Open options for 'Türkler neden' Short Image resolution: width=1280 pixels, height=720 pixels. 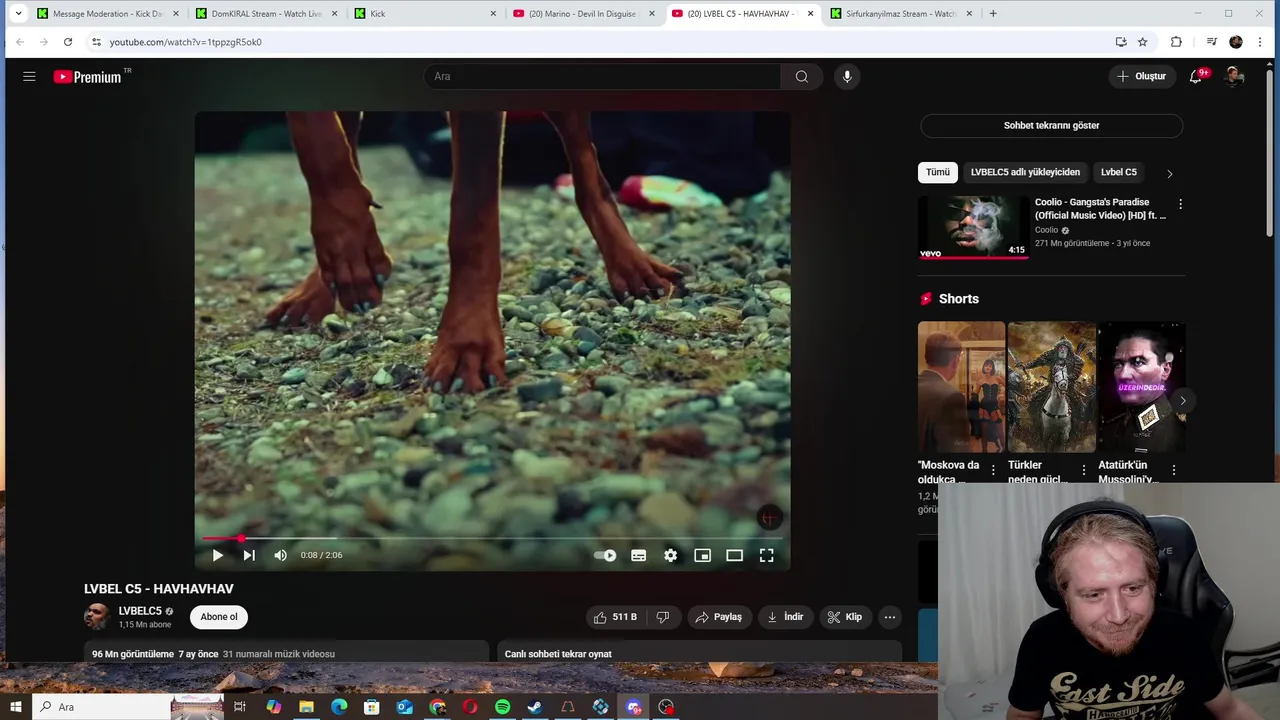point(1083,470)
